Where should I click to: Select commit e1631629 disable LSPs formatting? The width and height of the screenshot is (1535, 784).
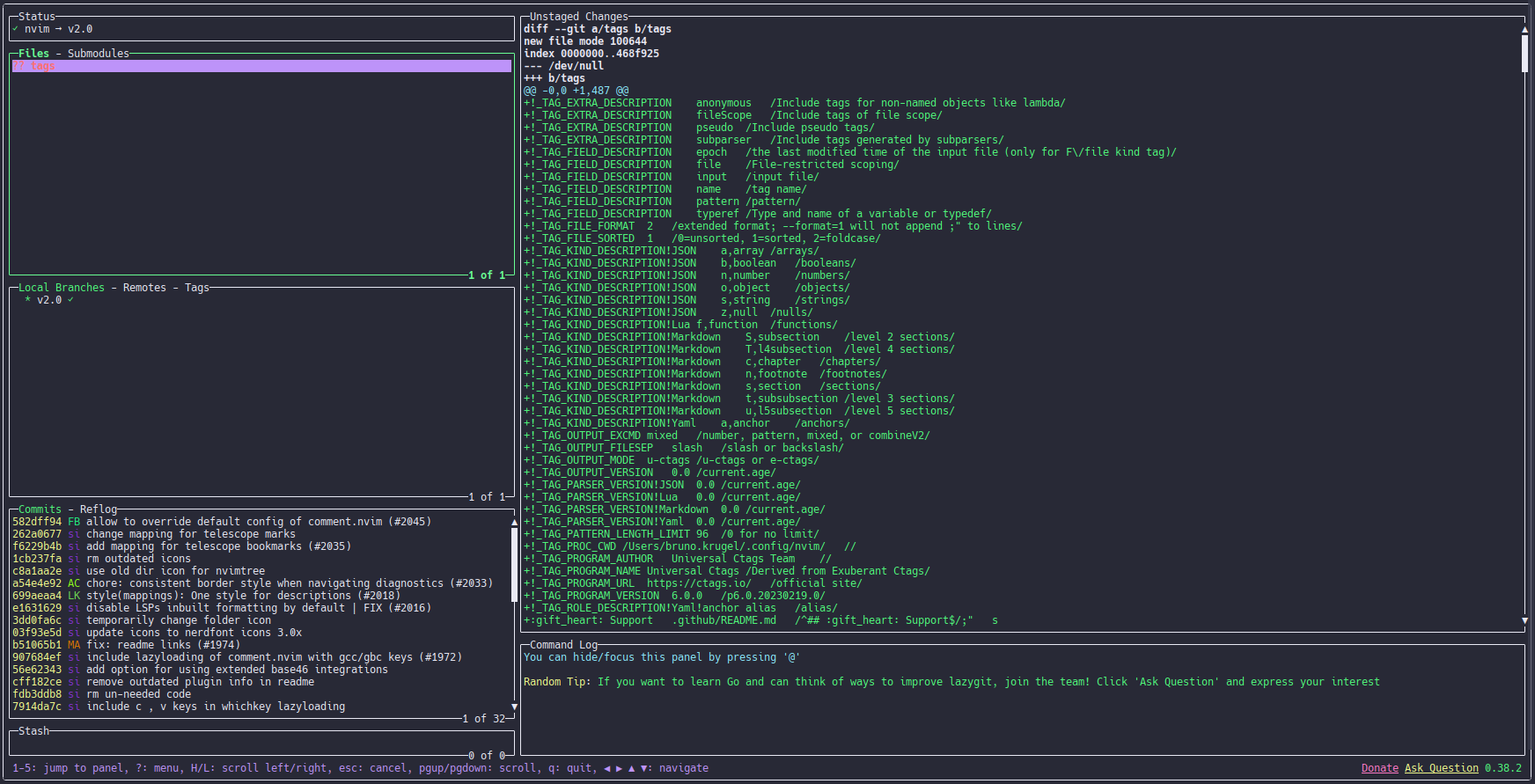[x=261, y=608]
